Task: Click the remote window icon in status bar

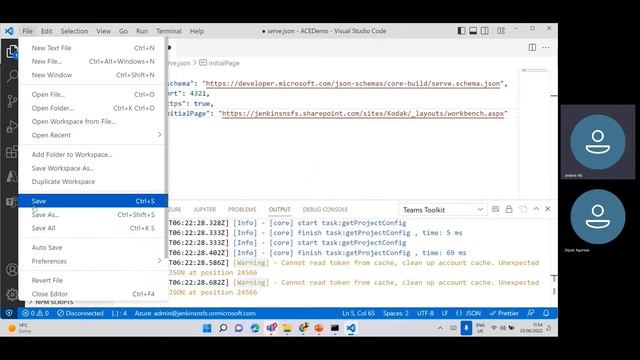Action: tap(9, 313)
